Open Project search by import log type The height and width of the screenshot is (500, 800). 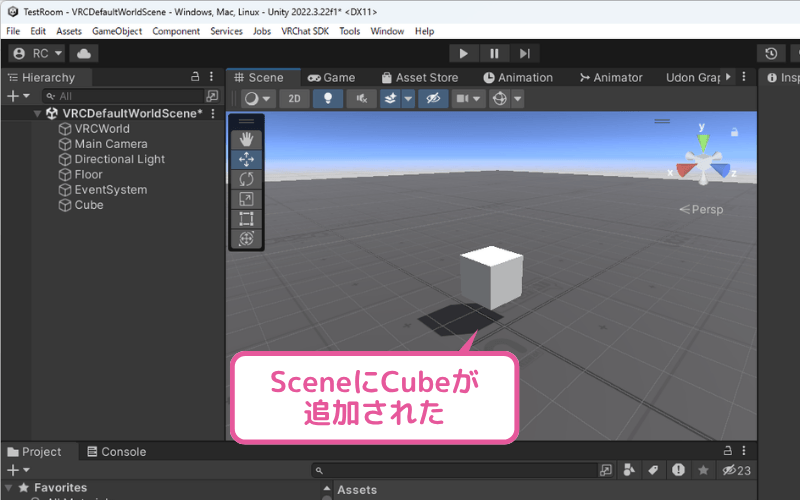678,470
